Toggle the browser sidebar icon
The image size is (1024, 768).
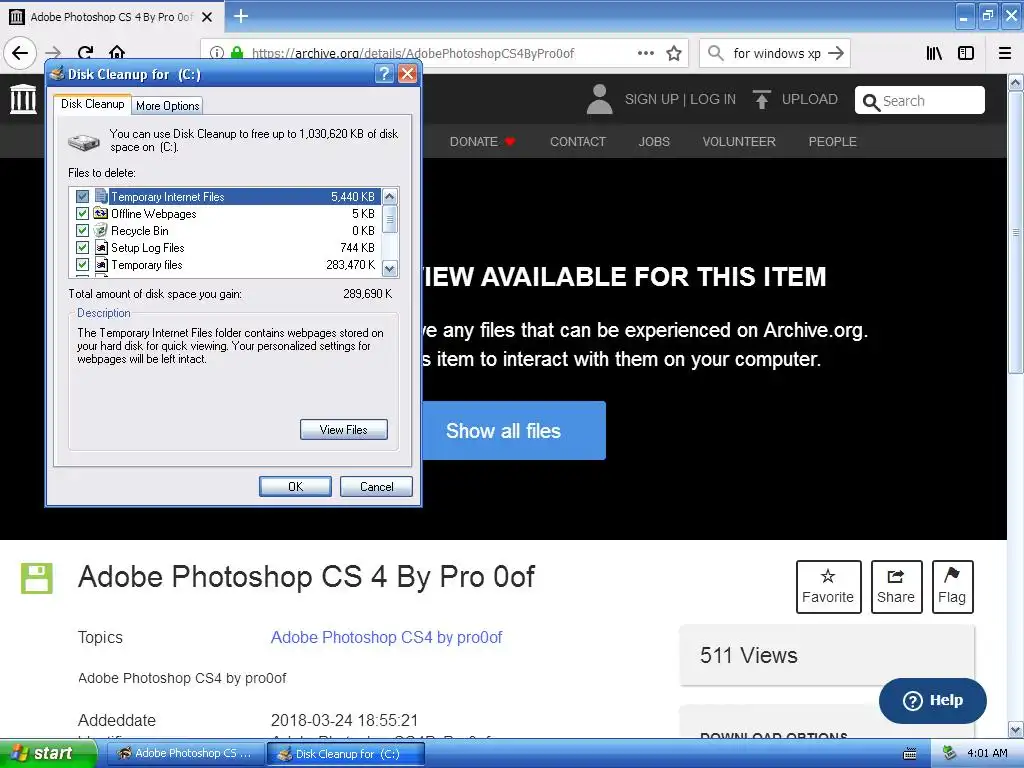(966, 53)
